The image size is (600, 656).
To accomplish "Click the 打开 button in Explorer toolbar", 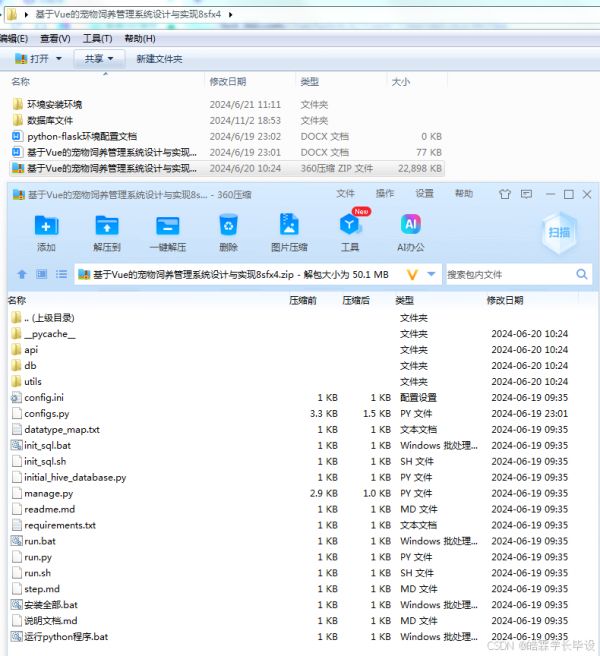I will 32,59.
